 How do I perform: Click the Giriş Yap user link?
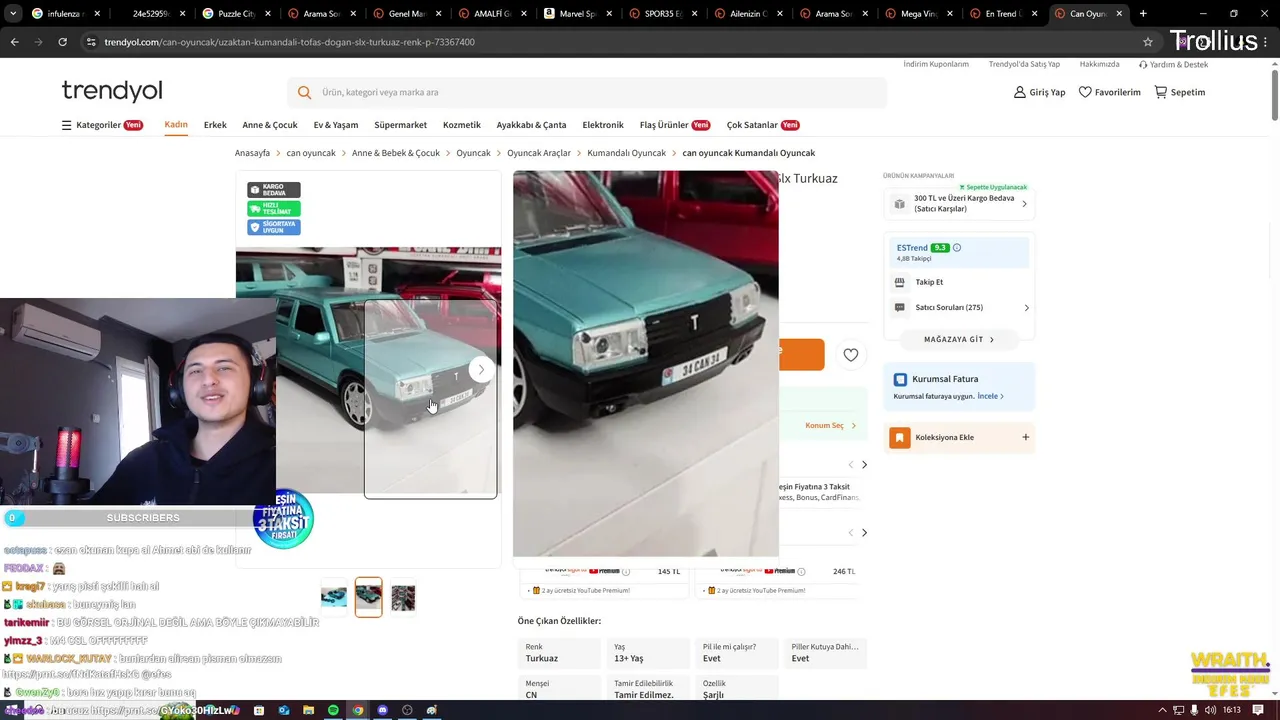[1039, 92]
